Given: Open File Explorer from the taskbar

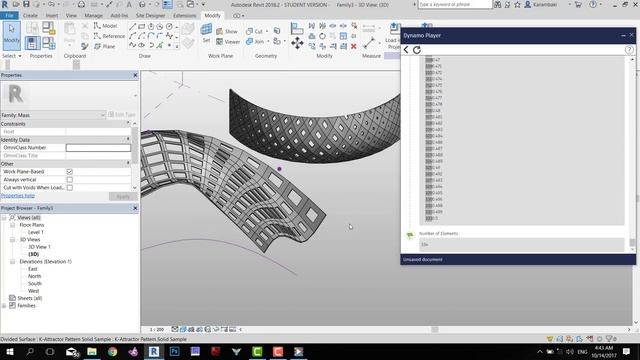Looking at the screenshot, I should click(x=92, y=351).
